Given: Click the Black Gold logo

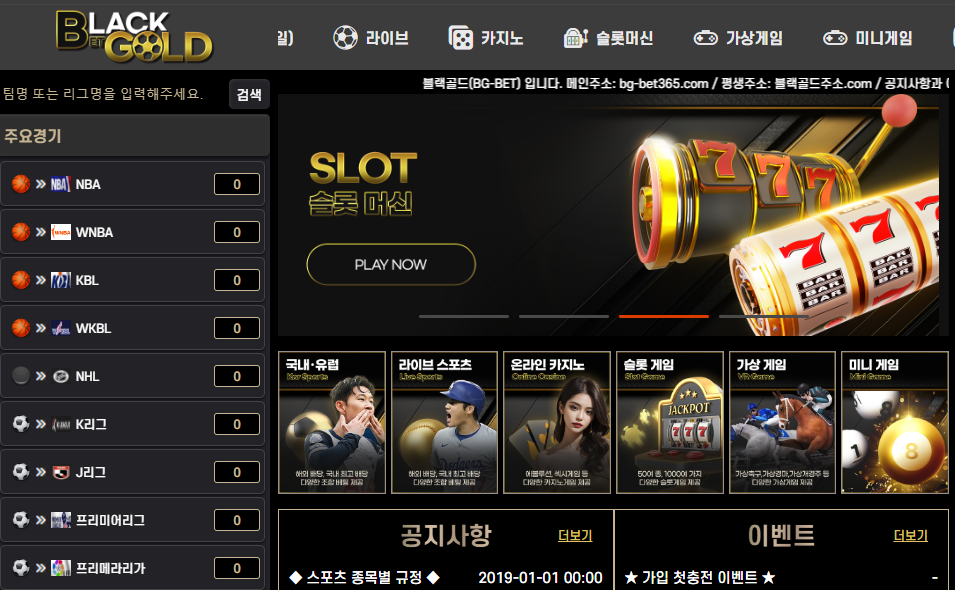Looking at the screenshot, I should 134,37.
